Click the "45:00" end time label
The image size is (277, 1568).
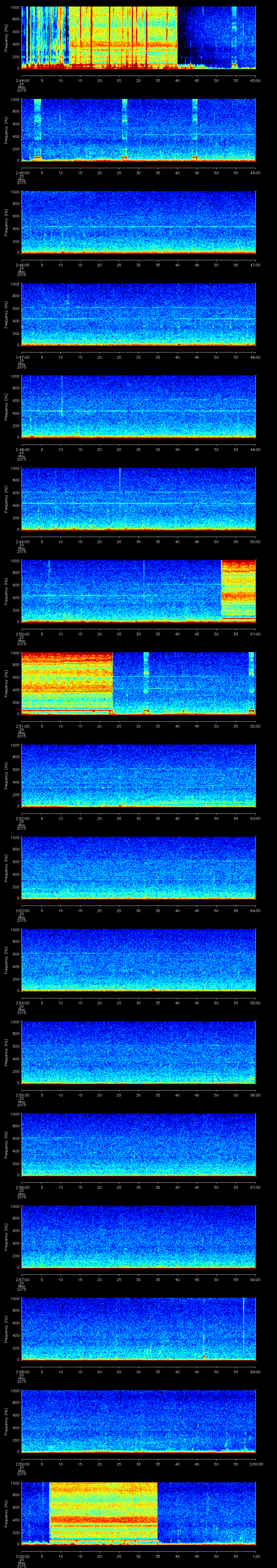pyautogui.click(x=256, y=80)
